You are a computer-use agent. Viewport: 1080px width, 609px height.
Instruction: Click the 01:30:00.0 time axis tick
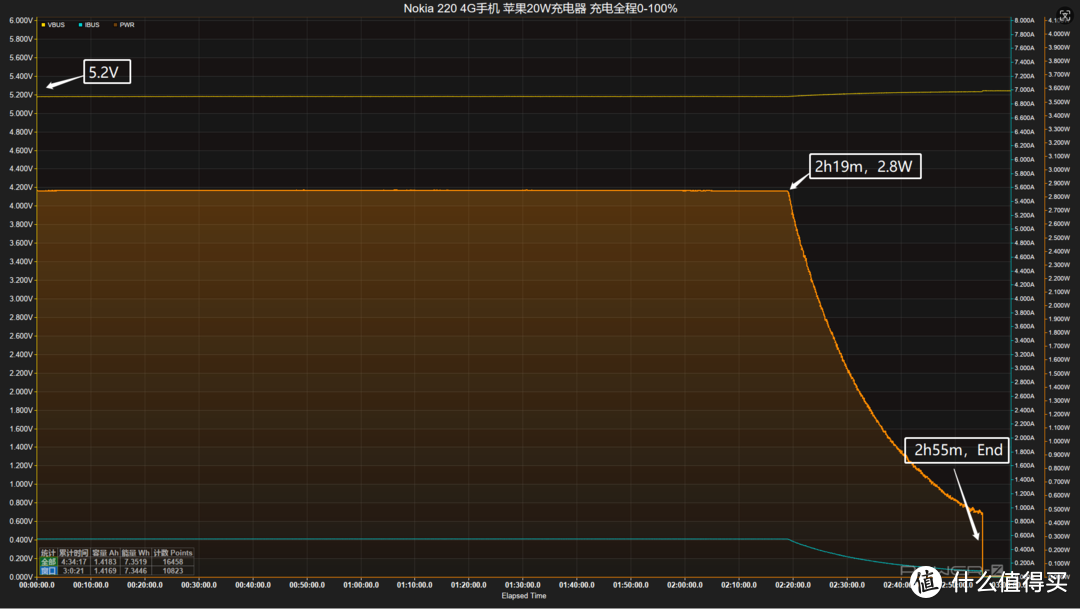pos(523,585)
